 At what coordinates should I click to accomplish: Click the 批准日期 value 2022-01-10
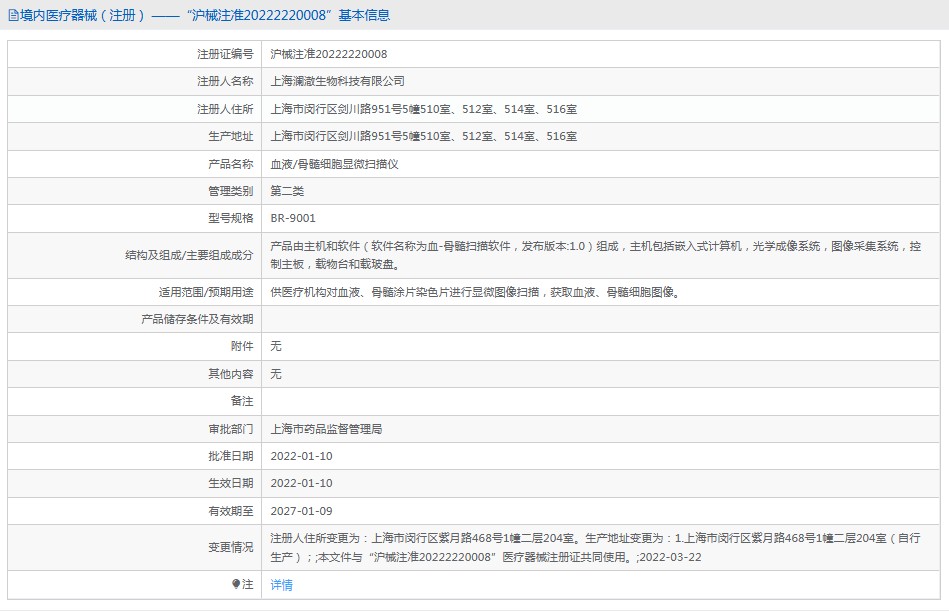[301, 456]
